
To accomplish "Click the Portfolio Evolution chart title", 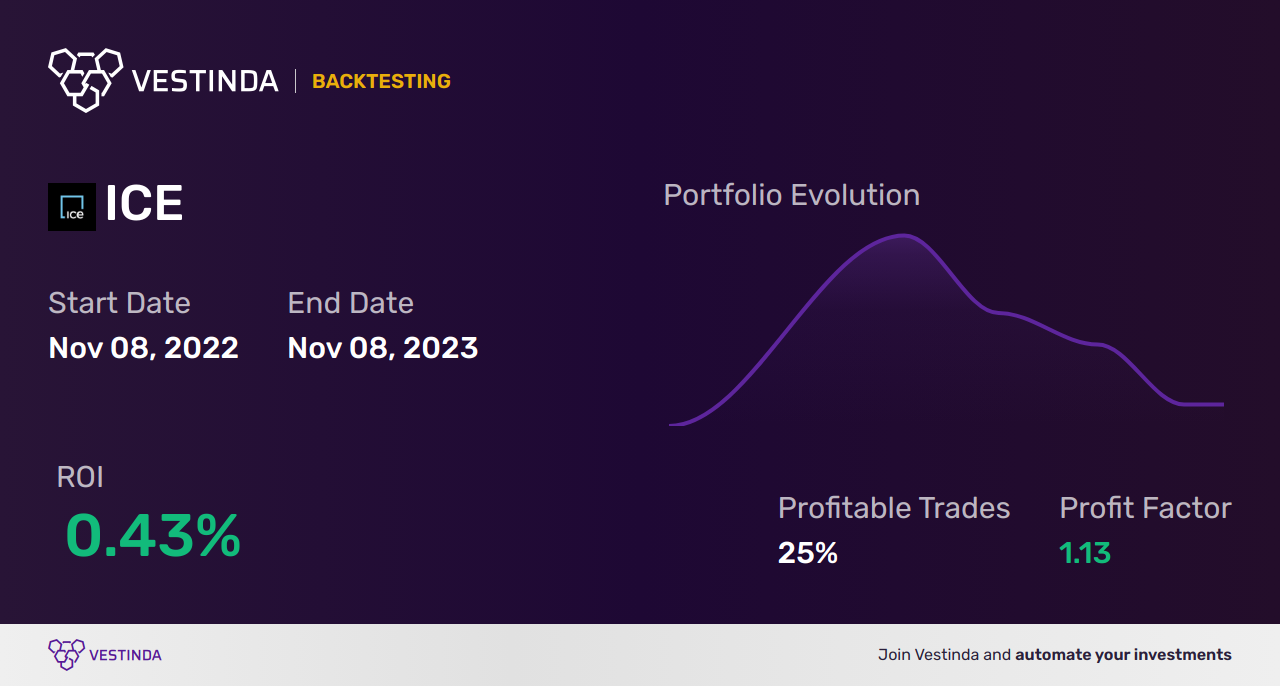I will click(x=791, y=195).
